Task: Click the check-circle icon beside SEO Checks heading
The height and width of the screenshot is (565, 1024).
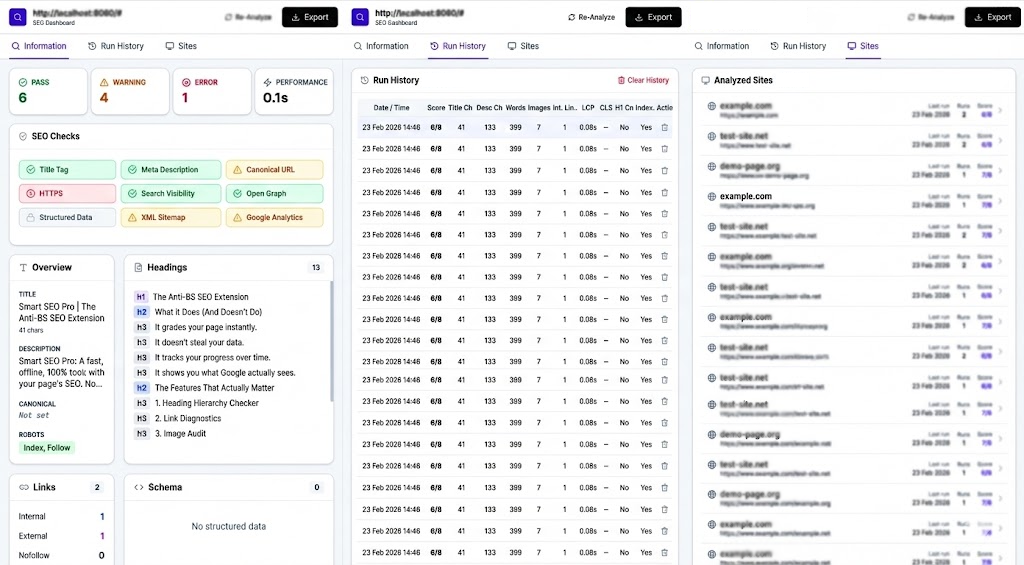Action: click(23, 137)
